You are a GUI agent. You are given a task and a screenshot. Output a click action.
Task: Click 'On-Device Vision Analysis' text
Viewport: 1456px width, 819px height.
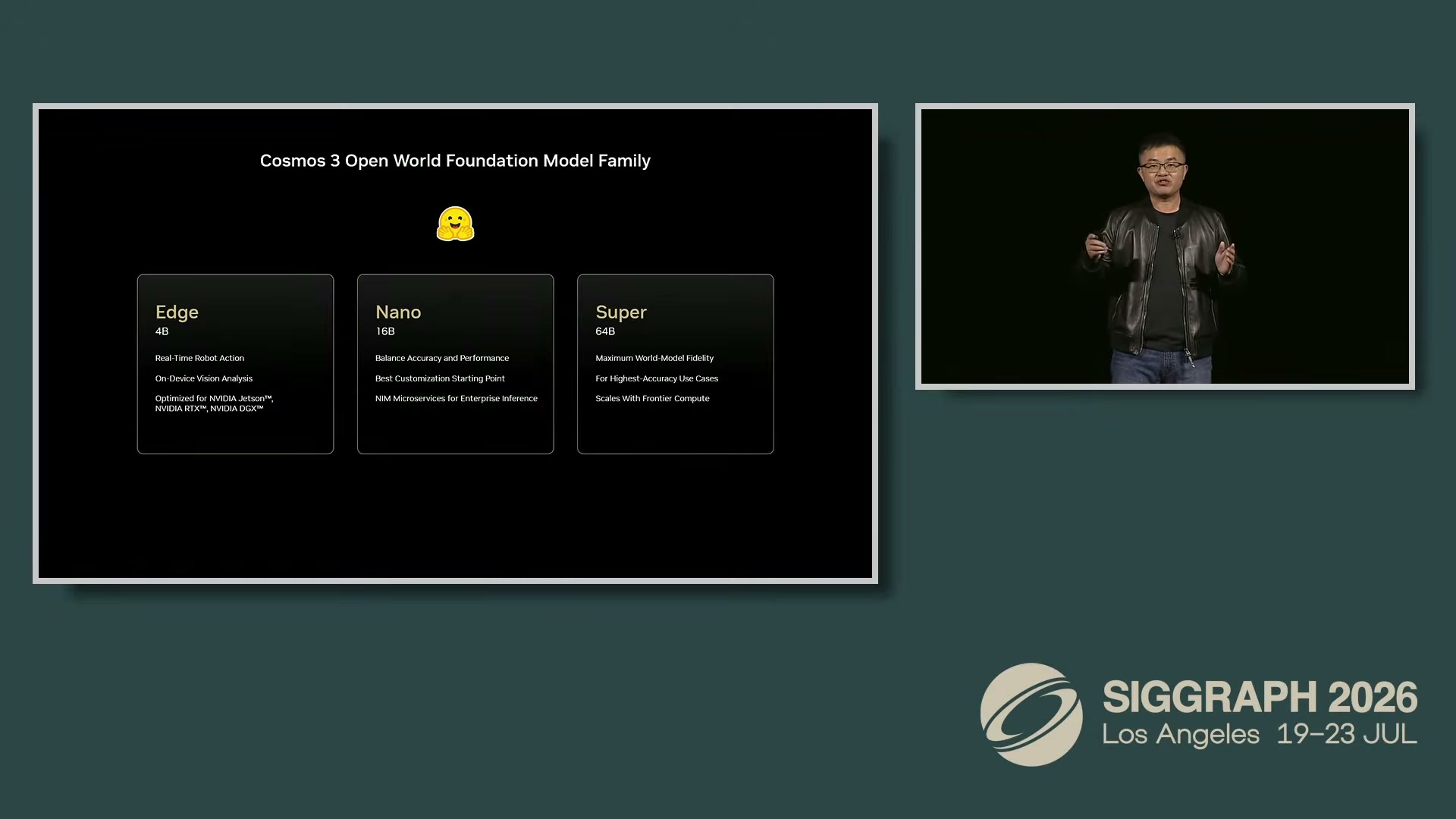pos(204,378)
